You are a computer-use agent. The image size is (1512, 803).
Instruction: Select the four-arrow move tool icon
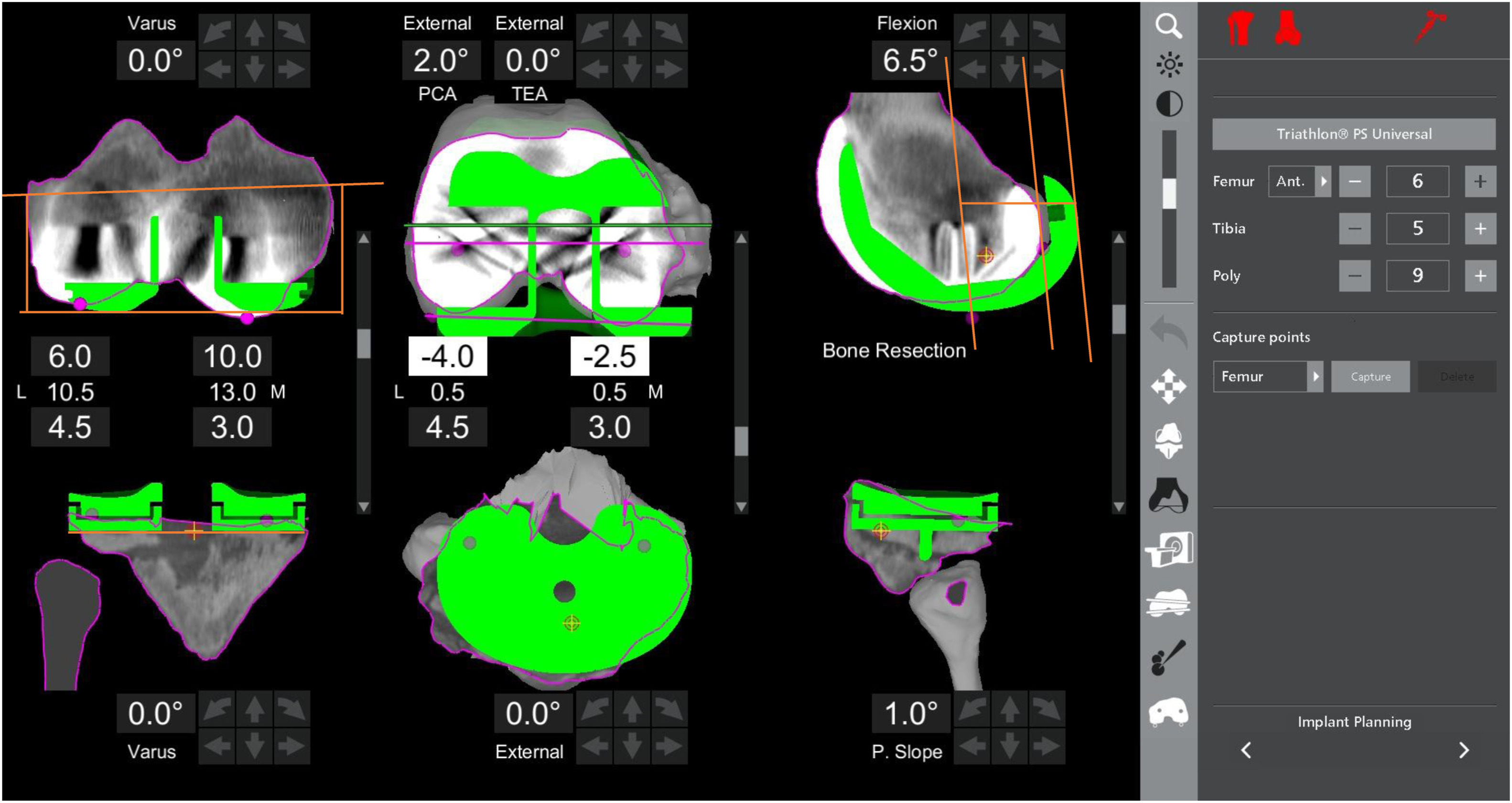1168,386
